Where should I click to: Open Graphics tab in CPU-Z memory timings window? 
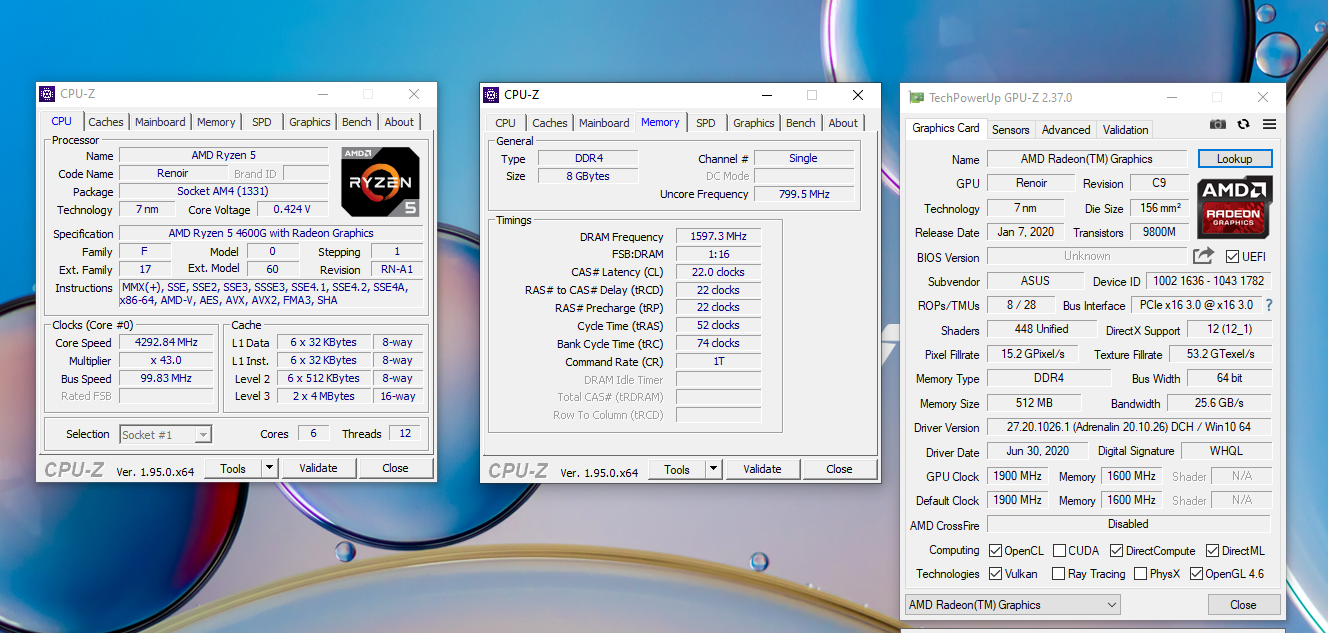[x=754, y=123]
